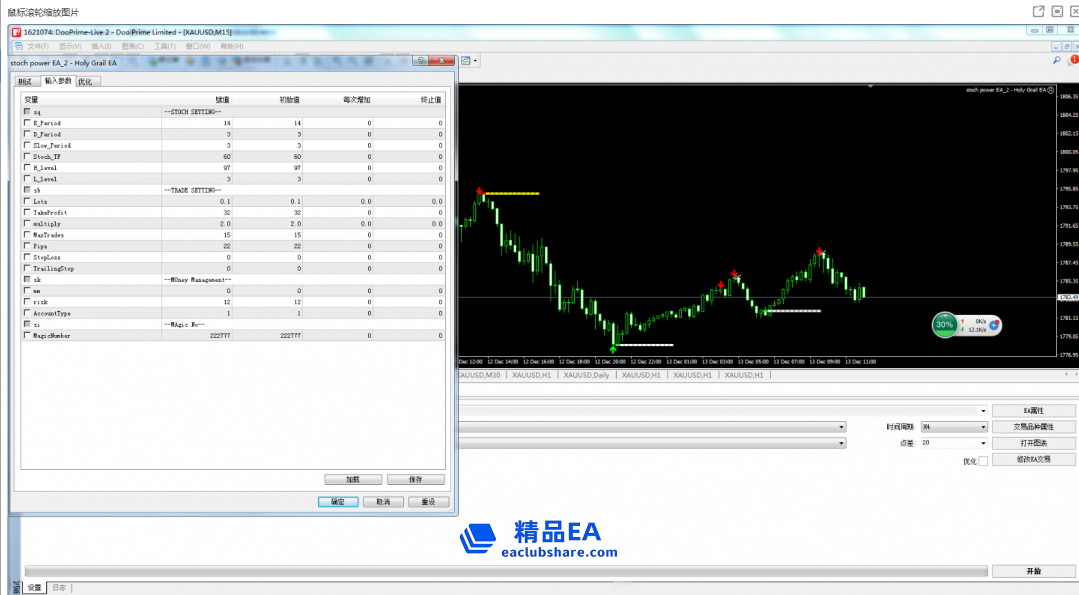Click the search magnifier icon in toolbar

click(x=1056, y=61)
